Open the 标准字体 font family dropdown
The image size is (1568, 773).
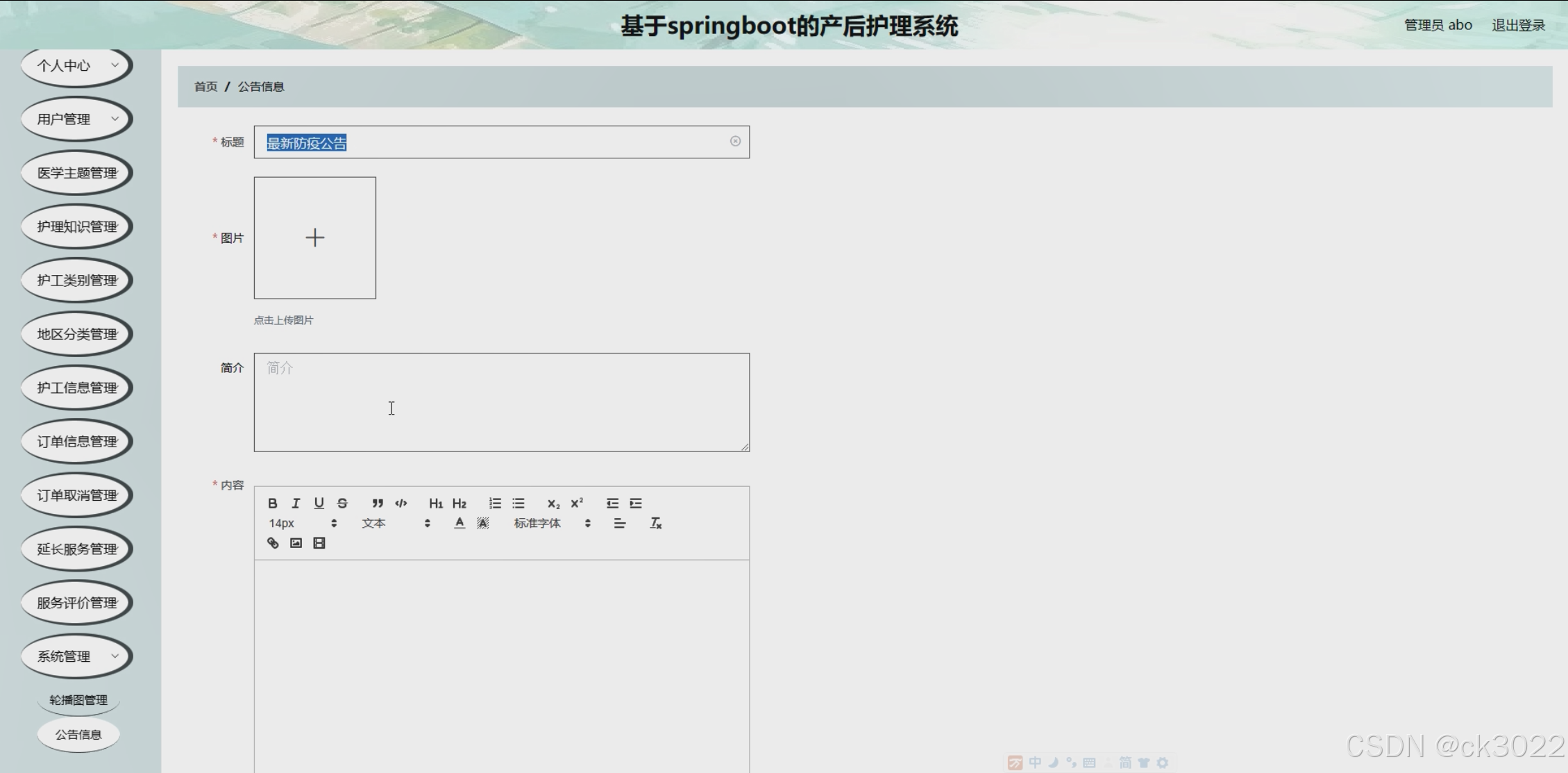552,523
